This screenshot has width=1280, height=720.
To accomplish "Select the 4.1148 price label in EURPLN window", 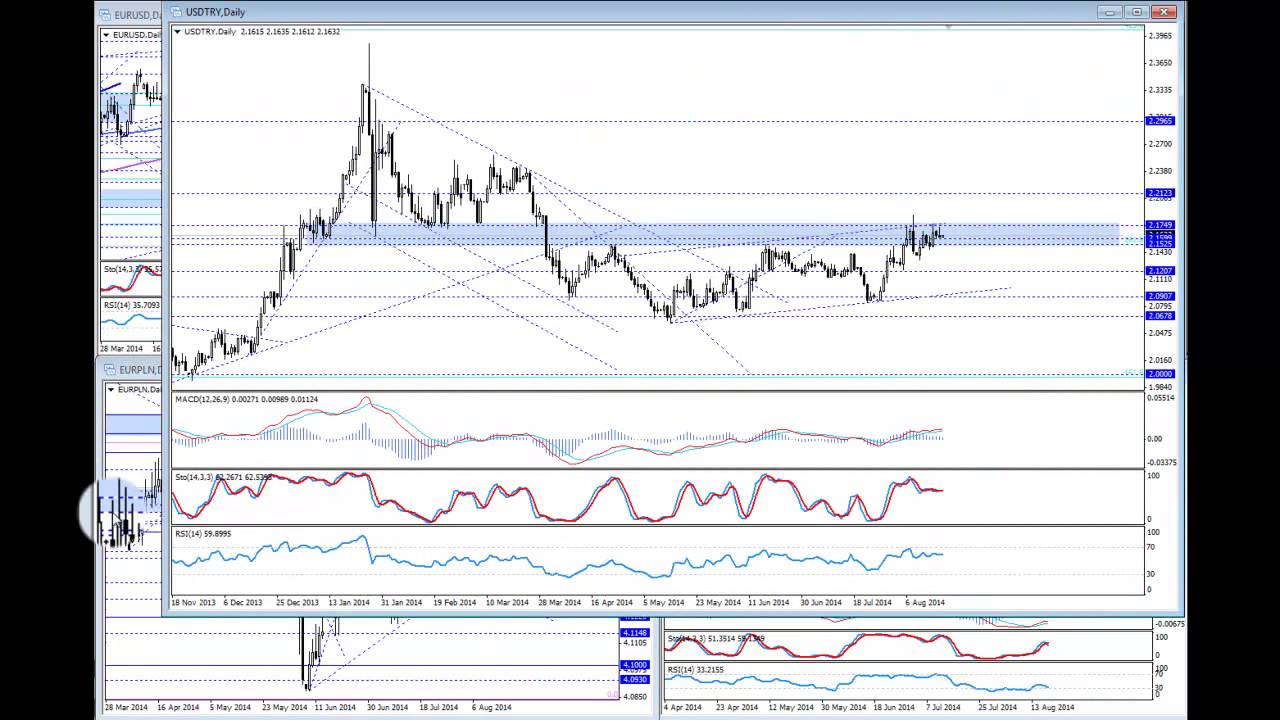I will (x=635, y=633).
